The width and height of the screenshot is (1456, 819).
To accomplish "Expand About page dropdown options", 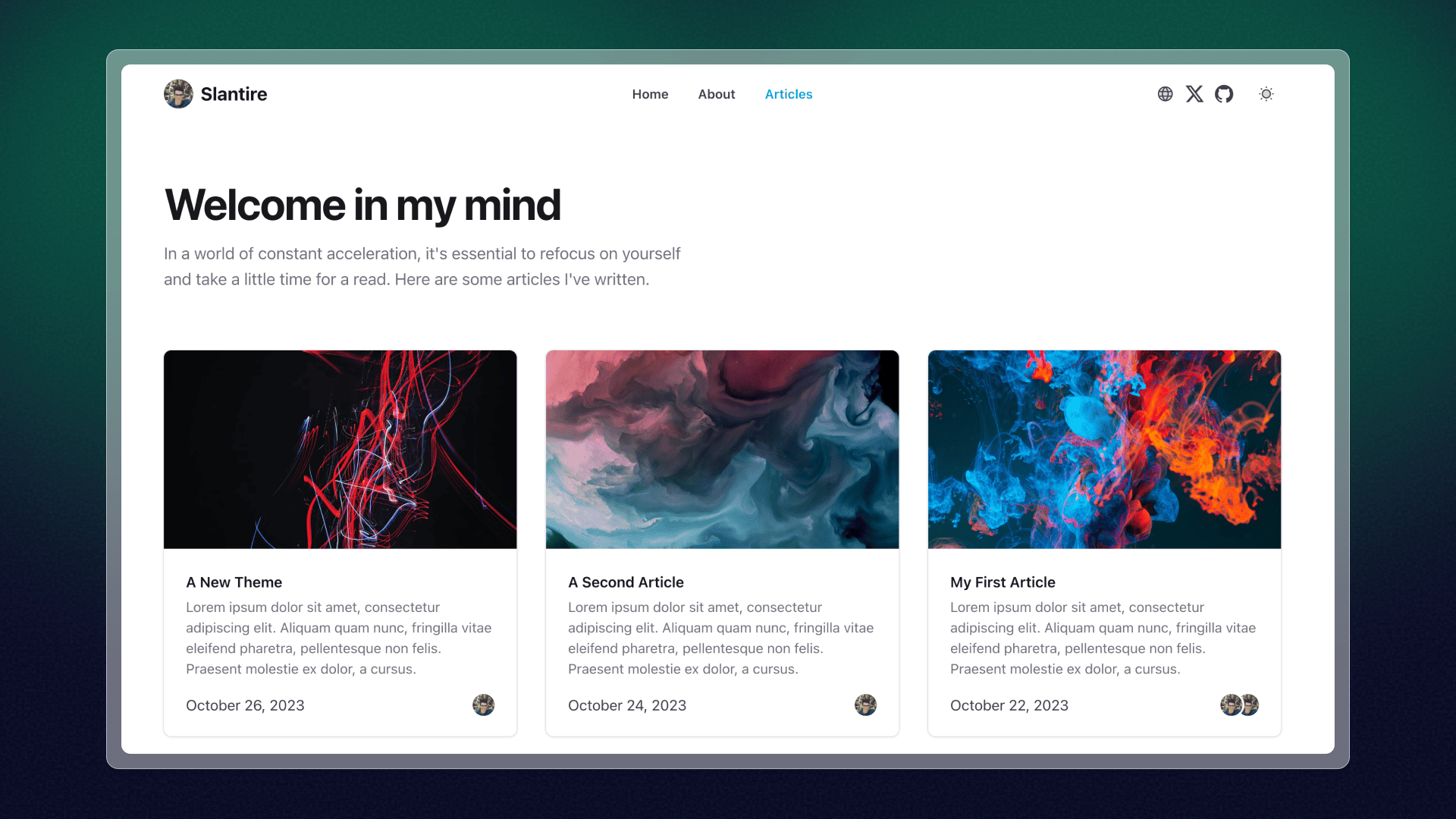I will (716, 94).
